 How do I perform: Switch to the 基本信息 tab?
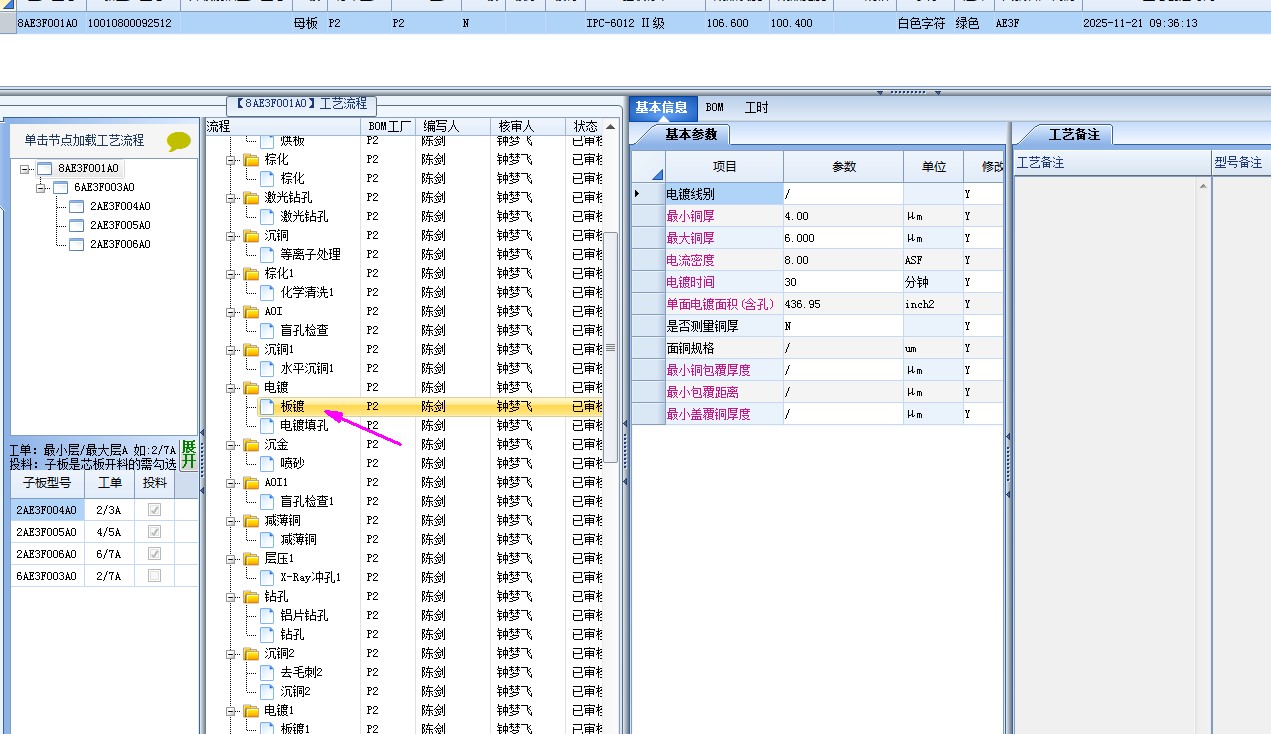click(x=661, y=108)
